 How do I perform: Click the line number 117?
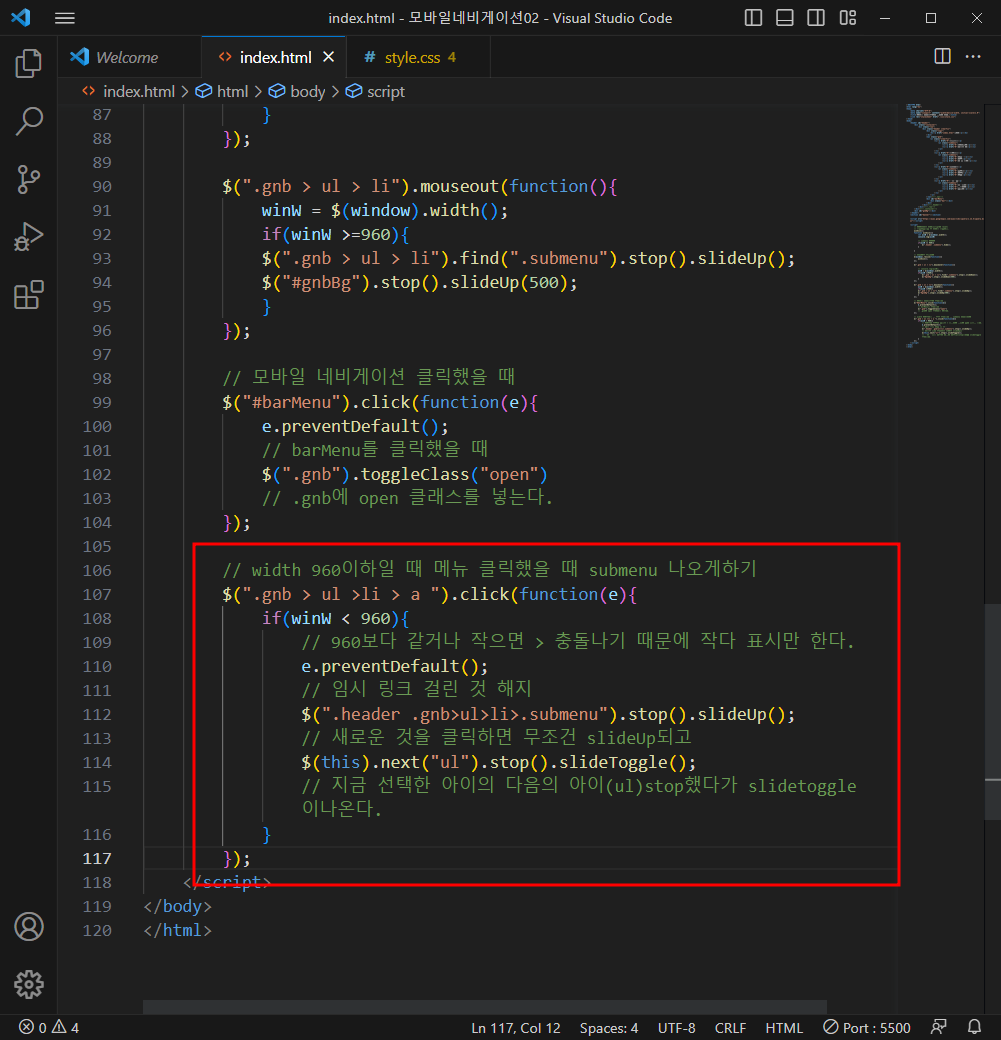click(x=97, y=858)
